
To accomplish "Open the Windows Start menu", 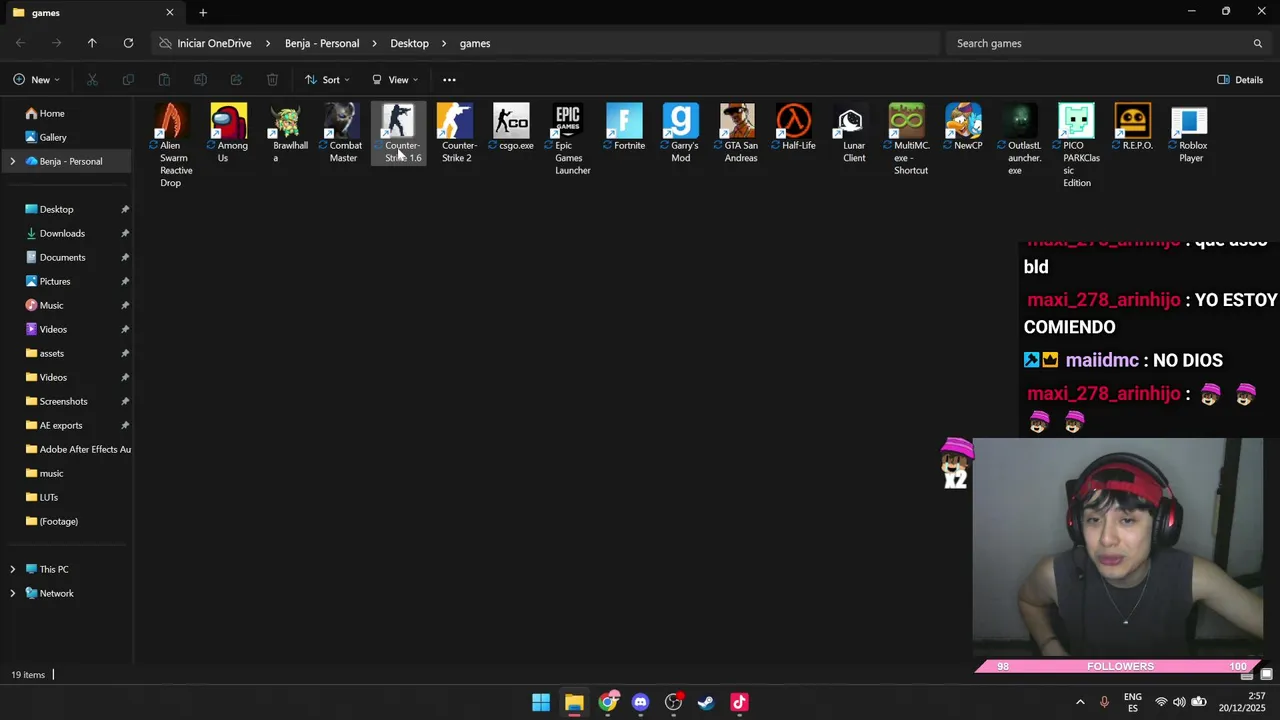I will point(541,702).
